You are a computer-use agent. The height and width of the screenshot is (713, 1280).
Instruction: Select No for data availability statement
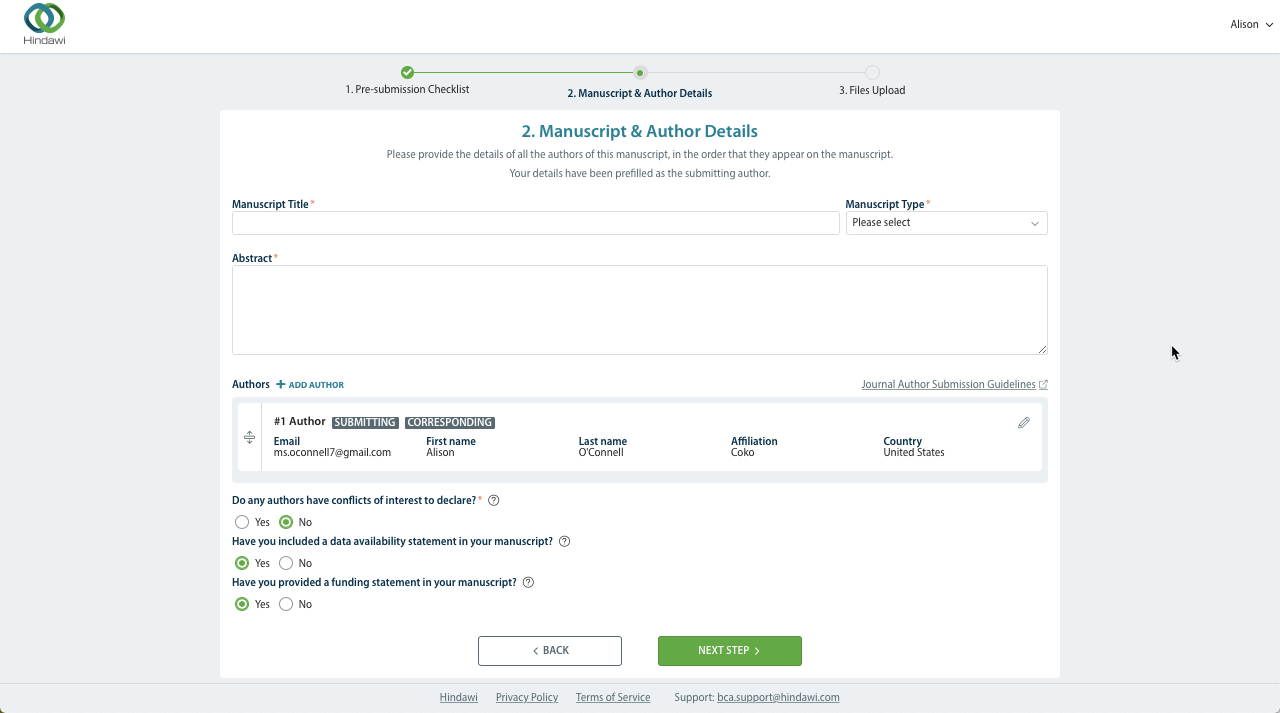(x=286, y=563)
